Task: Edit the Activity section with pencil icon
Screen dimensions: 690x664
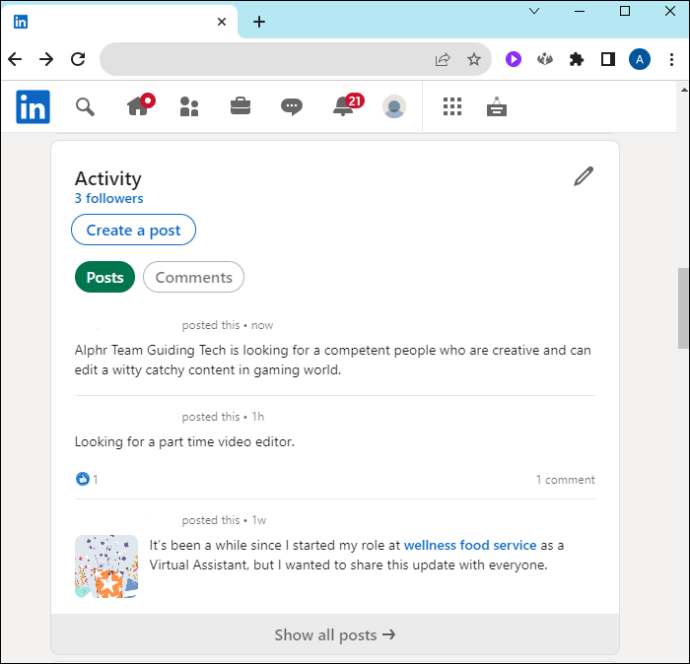Action: pyautogui.click(x=584, y=176)
